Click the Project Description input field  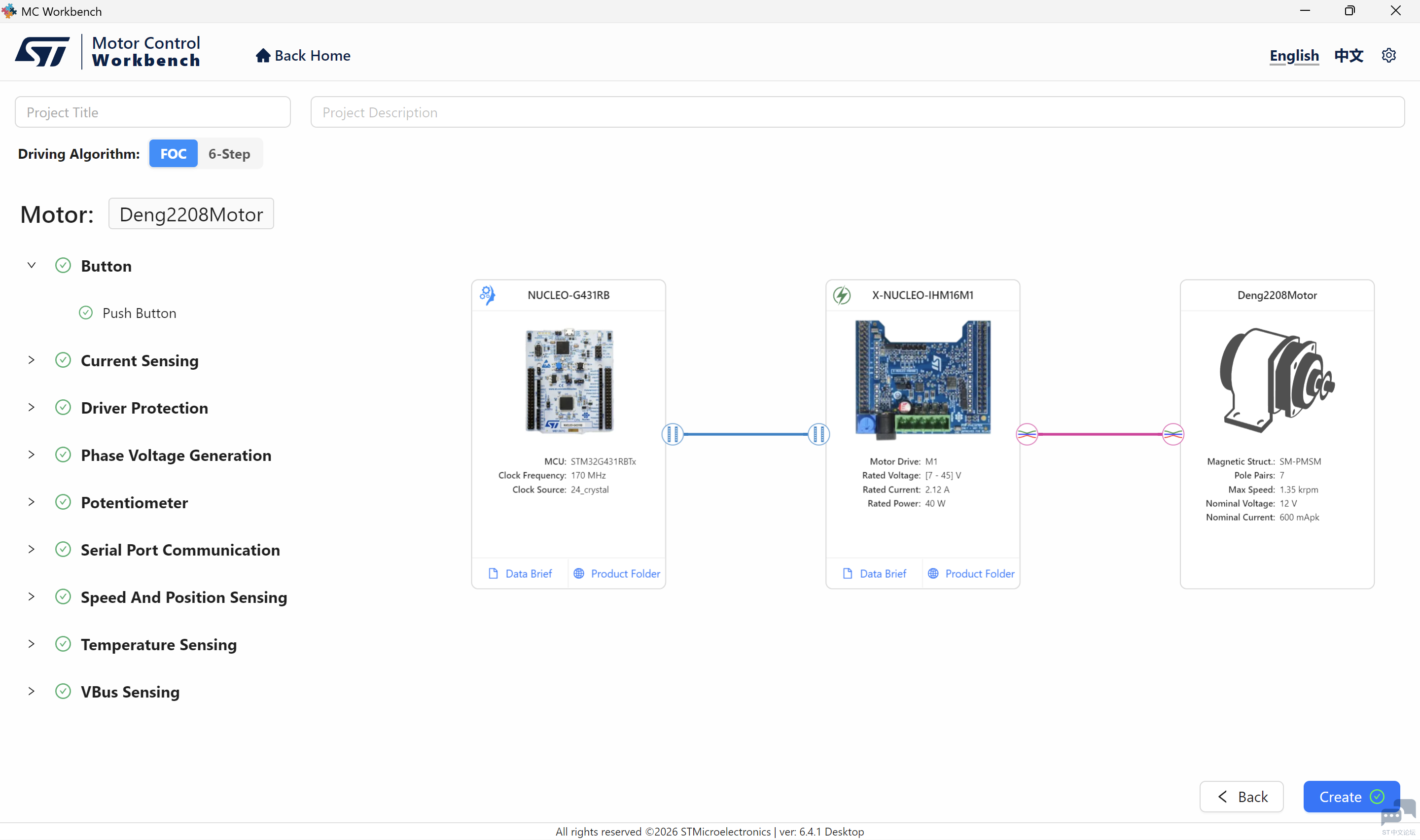tap(857, 112)
